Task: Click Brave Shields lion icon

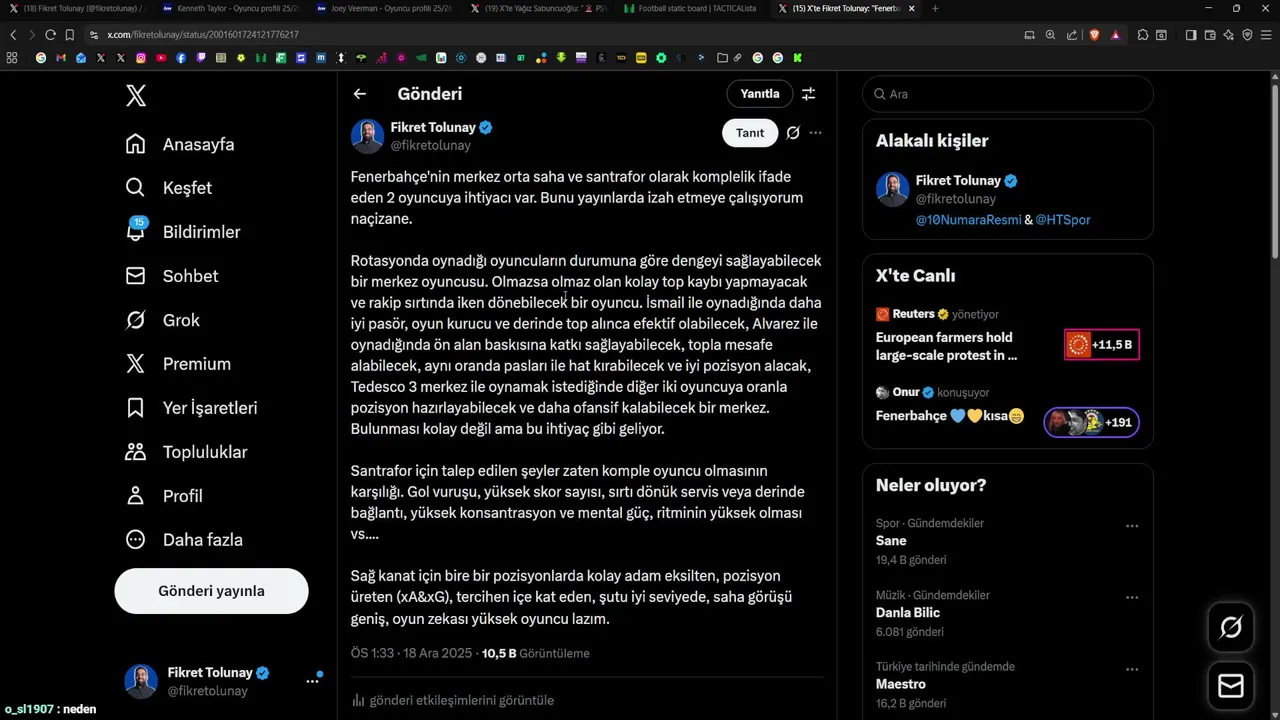Action: [x=1094, y=34]
